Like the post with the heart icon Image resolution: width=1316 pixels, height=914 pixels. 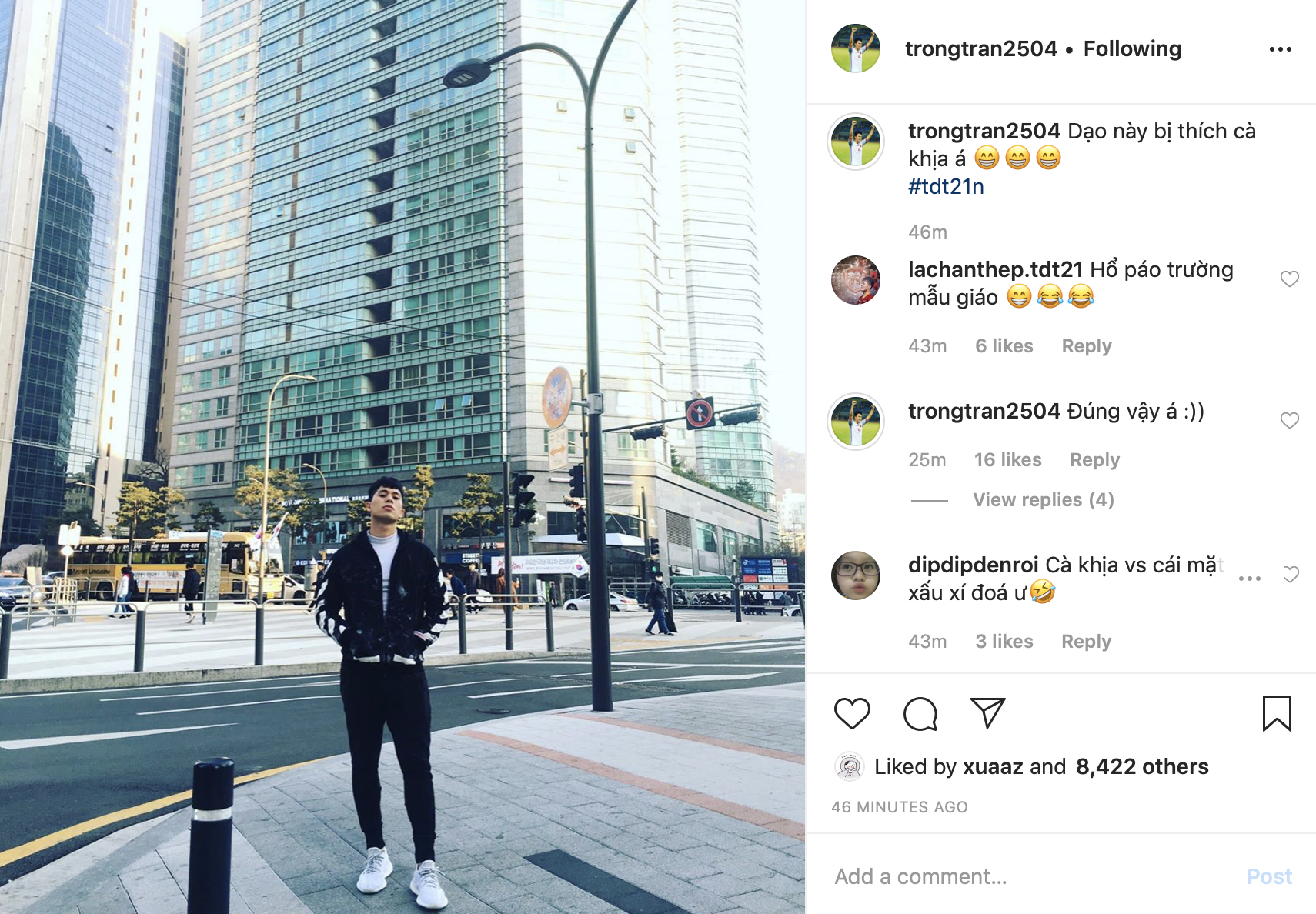click(x=852, y=713)
